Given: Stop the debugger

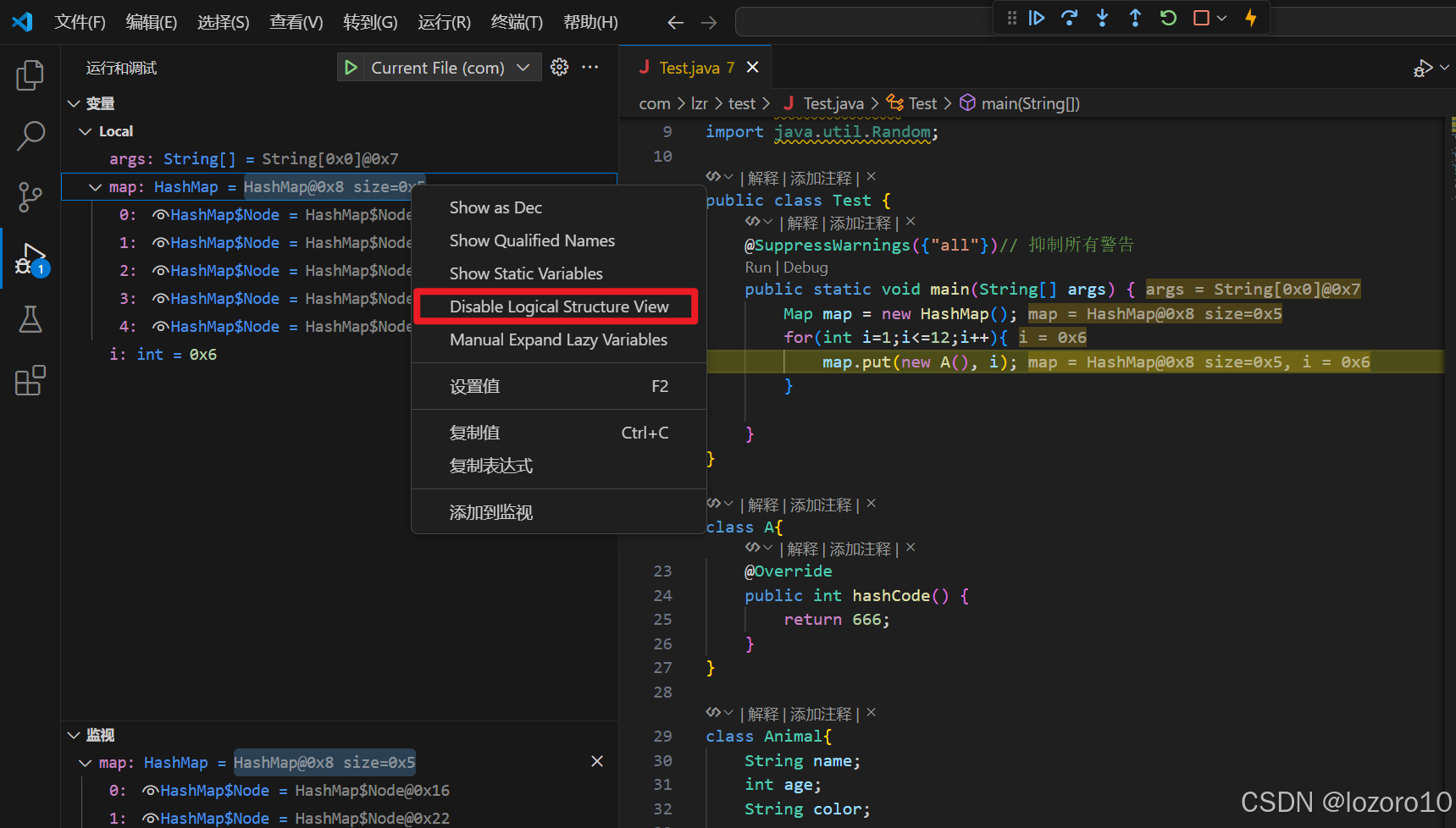Looking at the screenshot, I should (x=1203, y=17).
